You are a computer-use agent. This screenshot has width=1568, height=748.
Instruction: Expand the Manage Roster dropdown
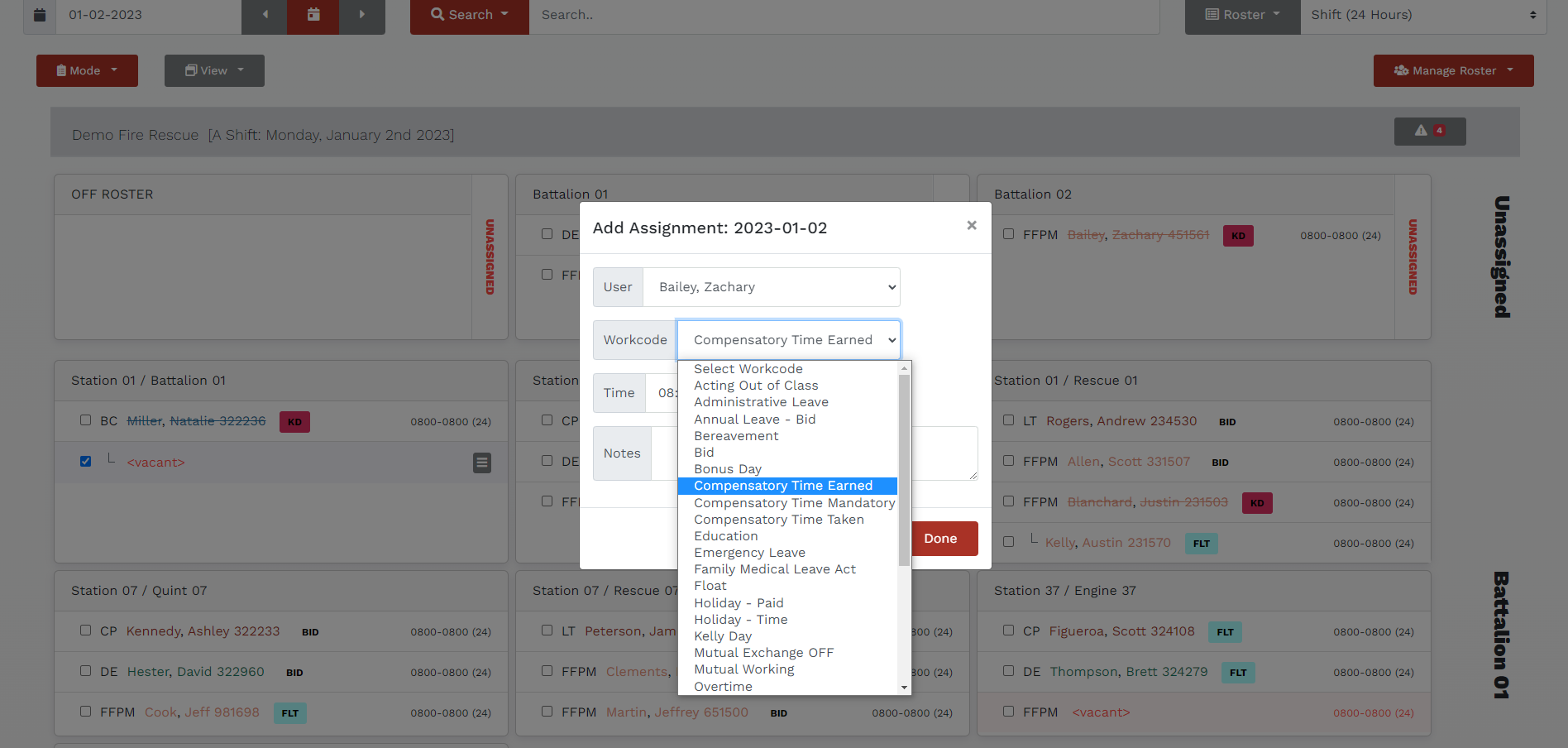click(x=1453, y=71)
